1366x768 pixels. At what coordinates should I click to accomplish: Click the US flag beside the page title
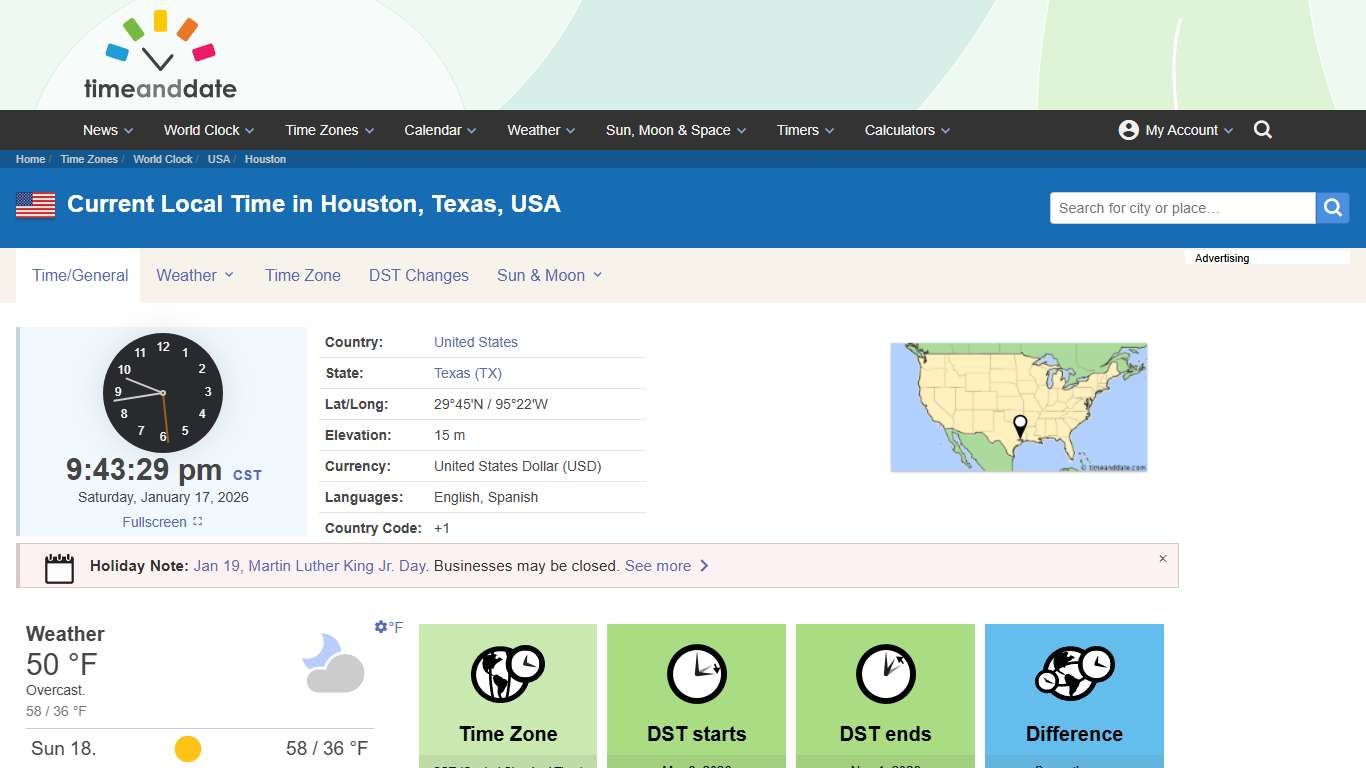[x=33, y=203]
